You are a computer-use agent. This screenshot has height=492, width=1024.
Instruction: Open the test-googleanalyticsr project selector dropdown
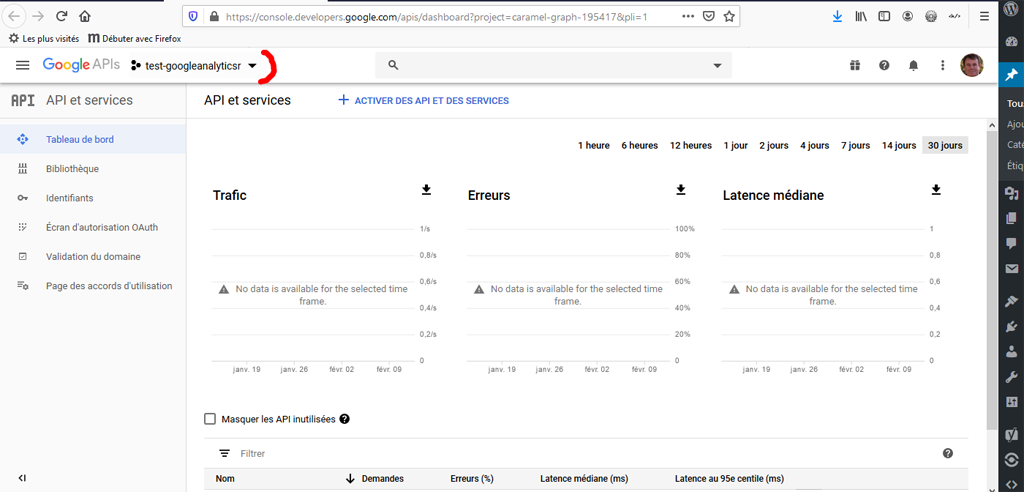(194, 66)
